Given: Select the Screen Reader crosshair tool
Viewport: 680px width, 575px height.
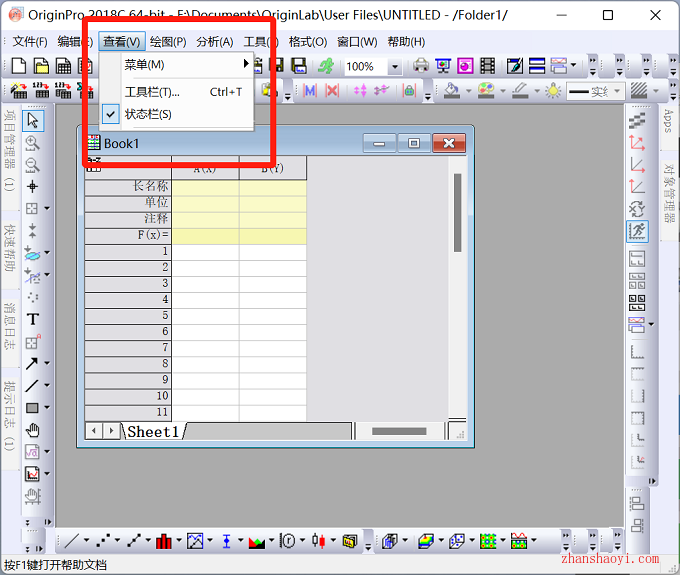Looking at the screenshot, I should click(33, 187).
